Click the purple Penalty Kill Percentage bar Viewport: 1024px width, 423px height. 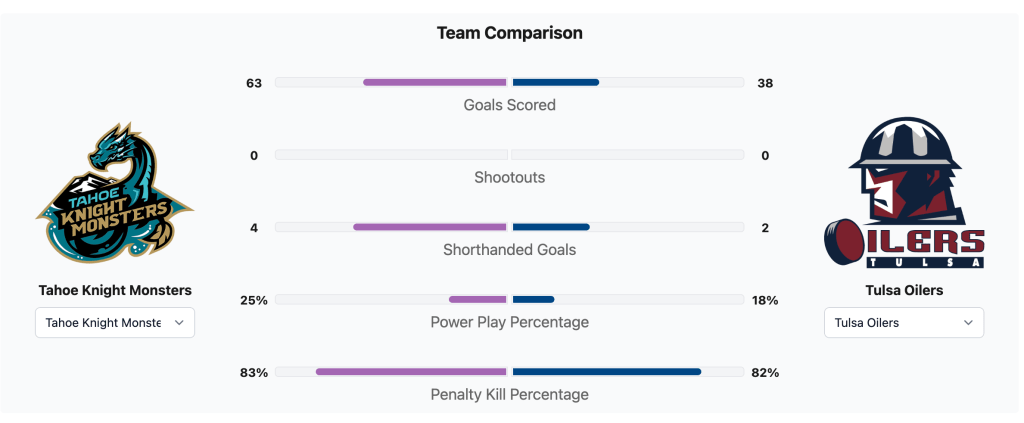[411, 372]
